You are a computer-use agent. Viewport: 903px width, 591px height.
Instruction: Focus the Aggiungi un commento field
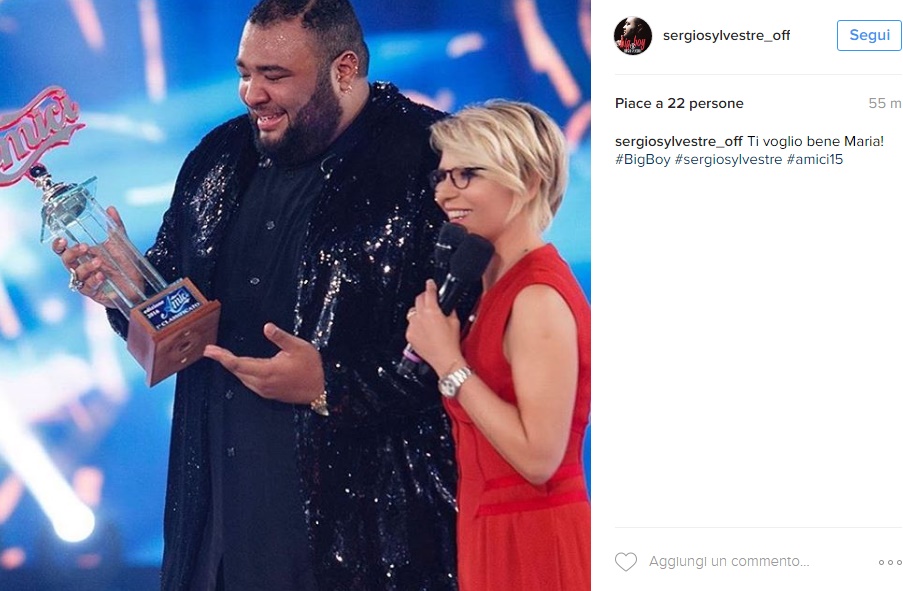729,562
